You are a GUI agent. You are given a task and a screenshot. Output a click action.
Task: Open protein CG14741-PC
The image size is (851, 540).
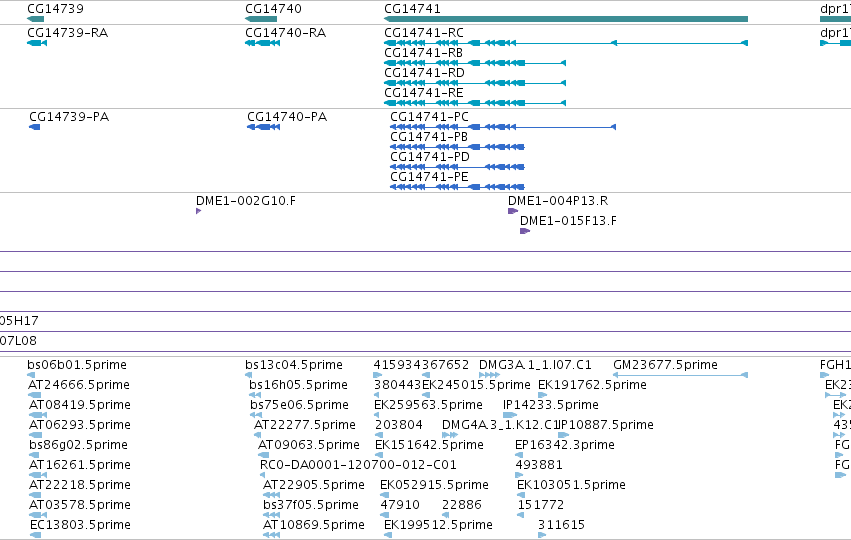point(430,117)
